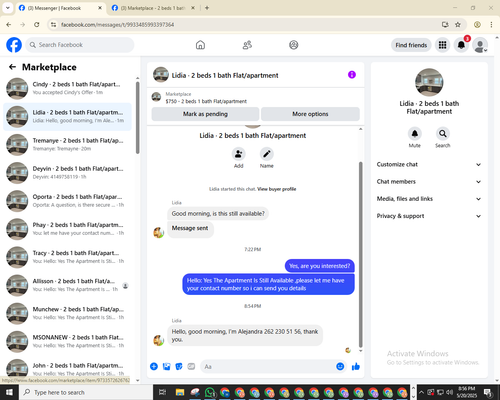Screen dimensions: 500x400
Task: Search in conversation using magnifier icon
Action: [x=443, y=134]
